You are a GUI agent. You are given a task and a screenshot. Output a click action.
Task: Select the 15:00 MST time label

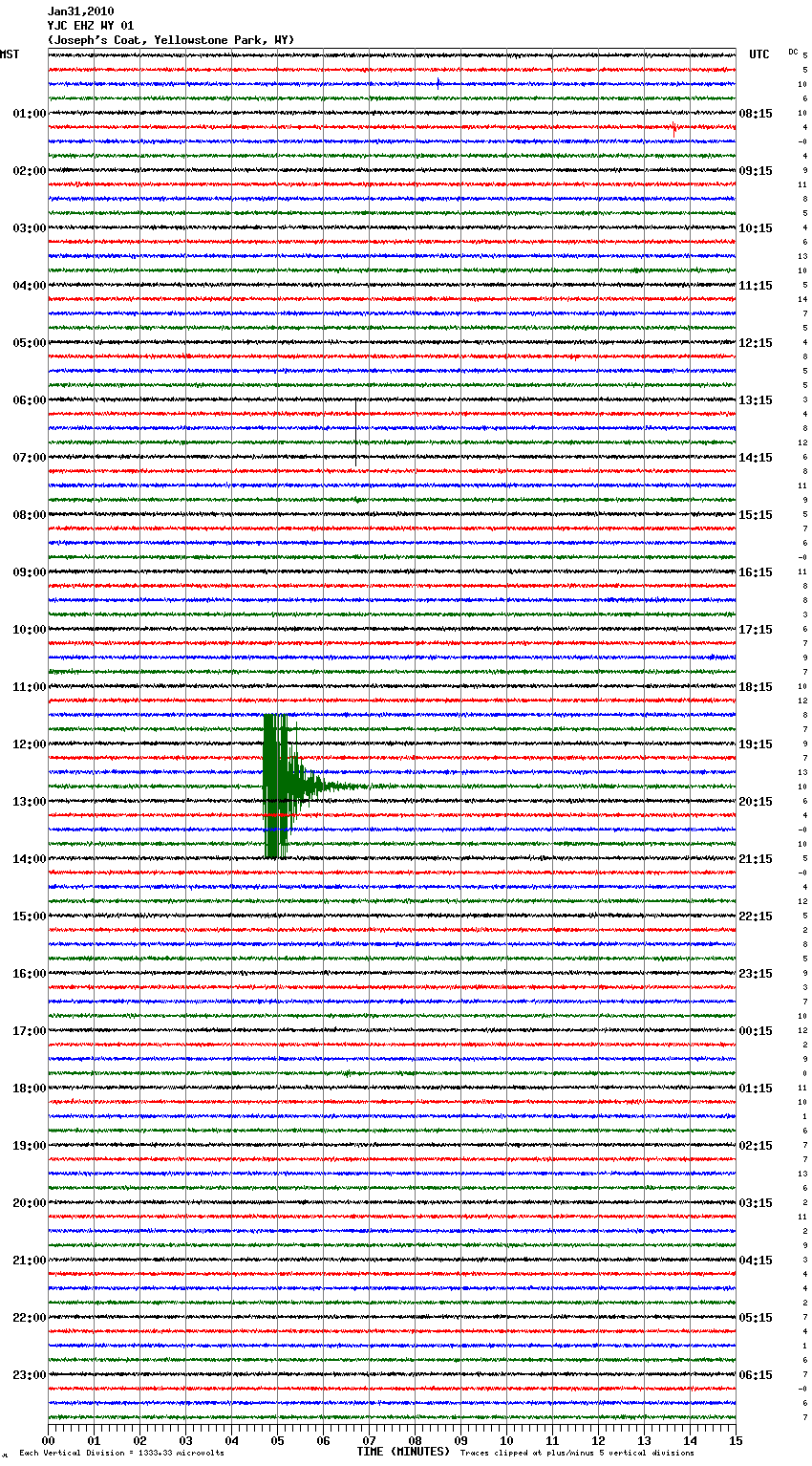(30, 916)
